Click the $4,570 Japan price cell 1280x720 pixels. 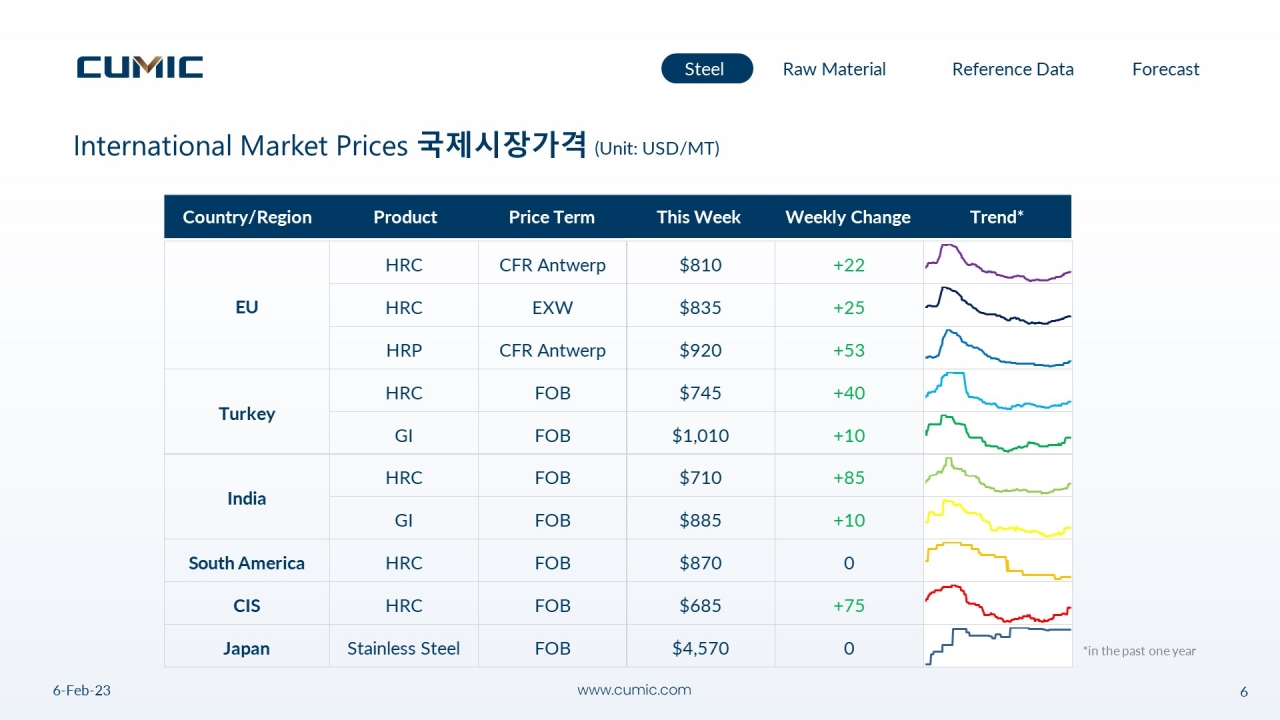(700, 648)
